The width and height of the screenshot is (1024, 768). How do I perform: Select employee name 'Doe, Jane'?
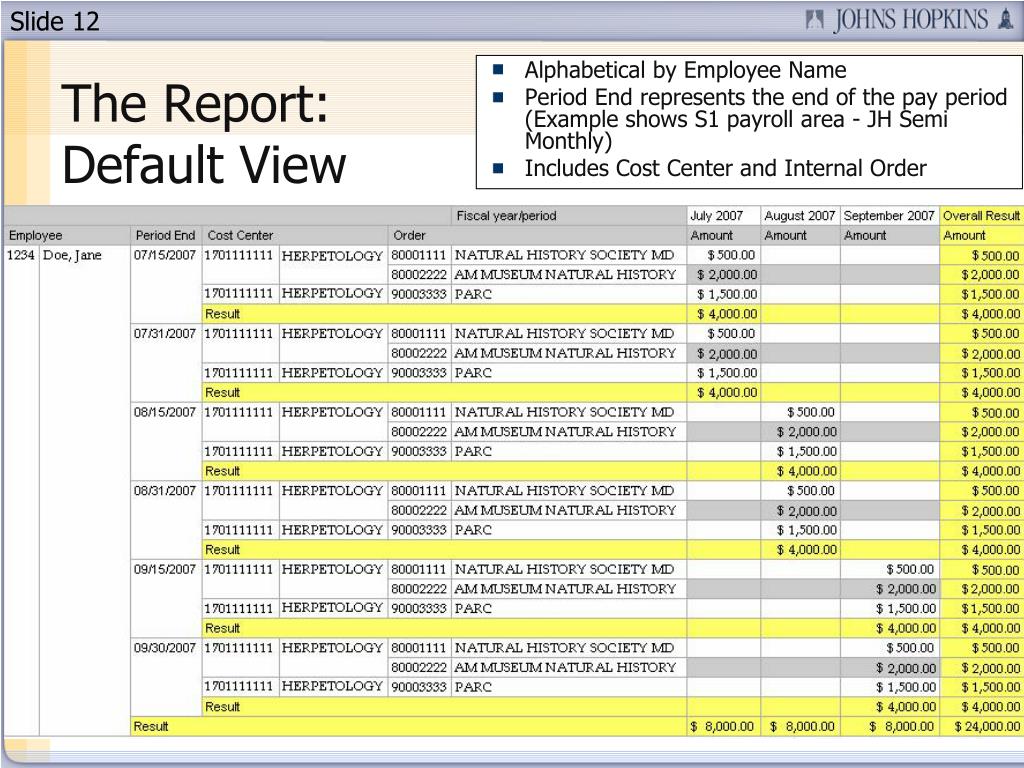[72, 255]
